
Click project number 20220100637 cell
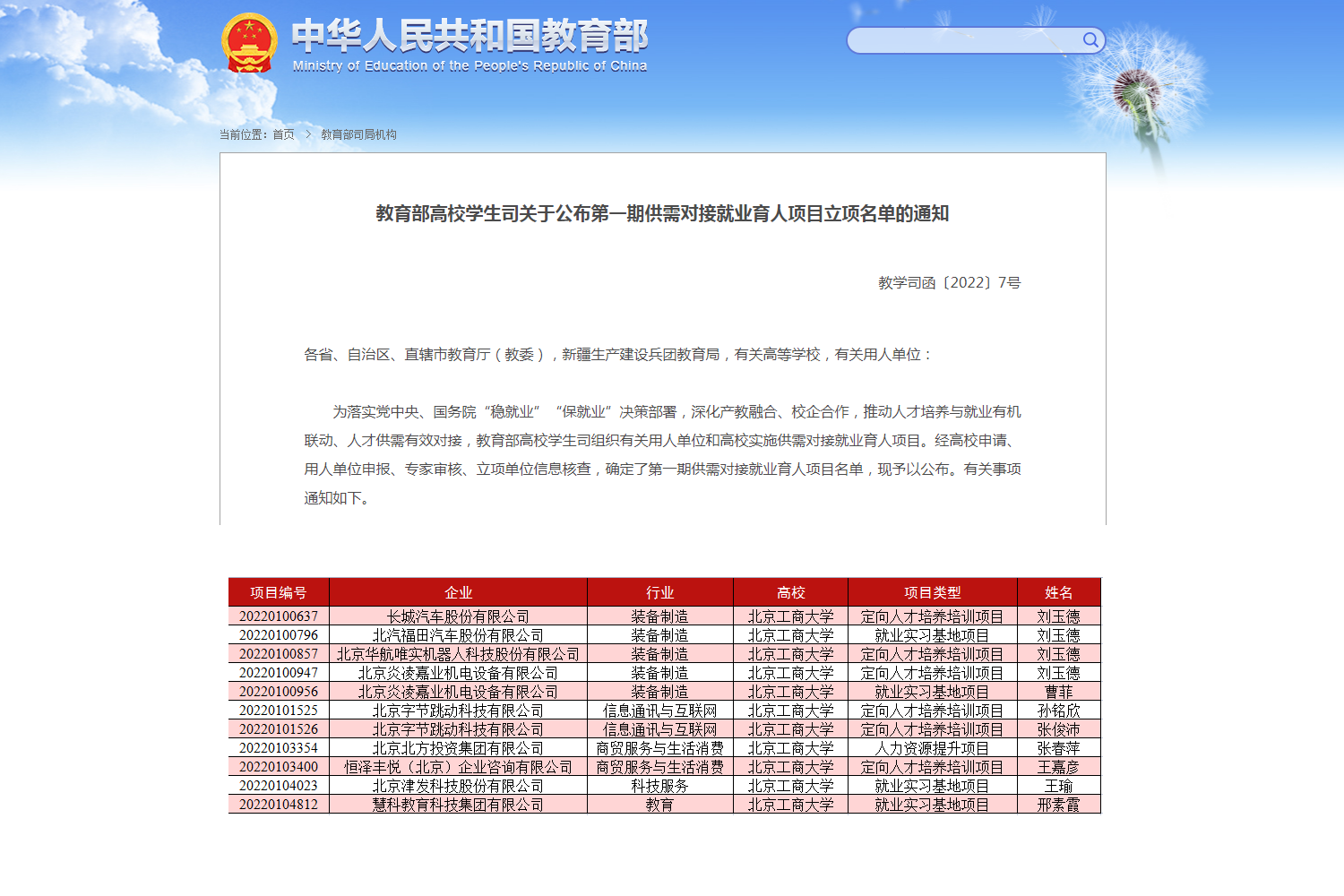(x=279, y=616)
